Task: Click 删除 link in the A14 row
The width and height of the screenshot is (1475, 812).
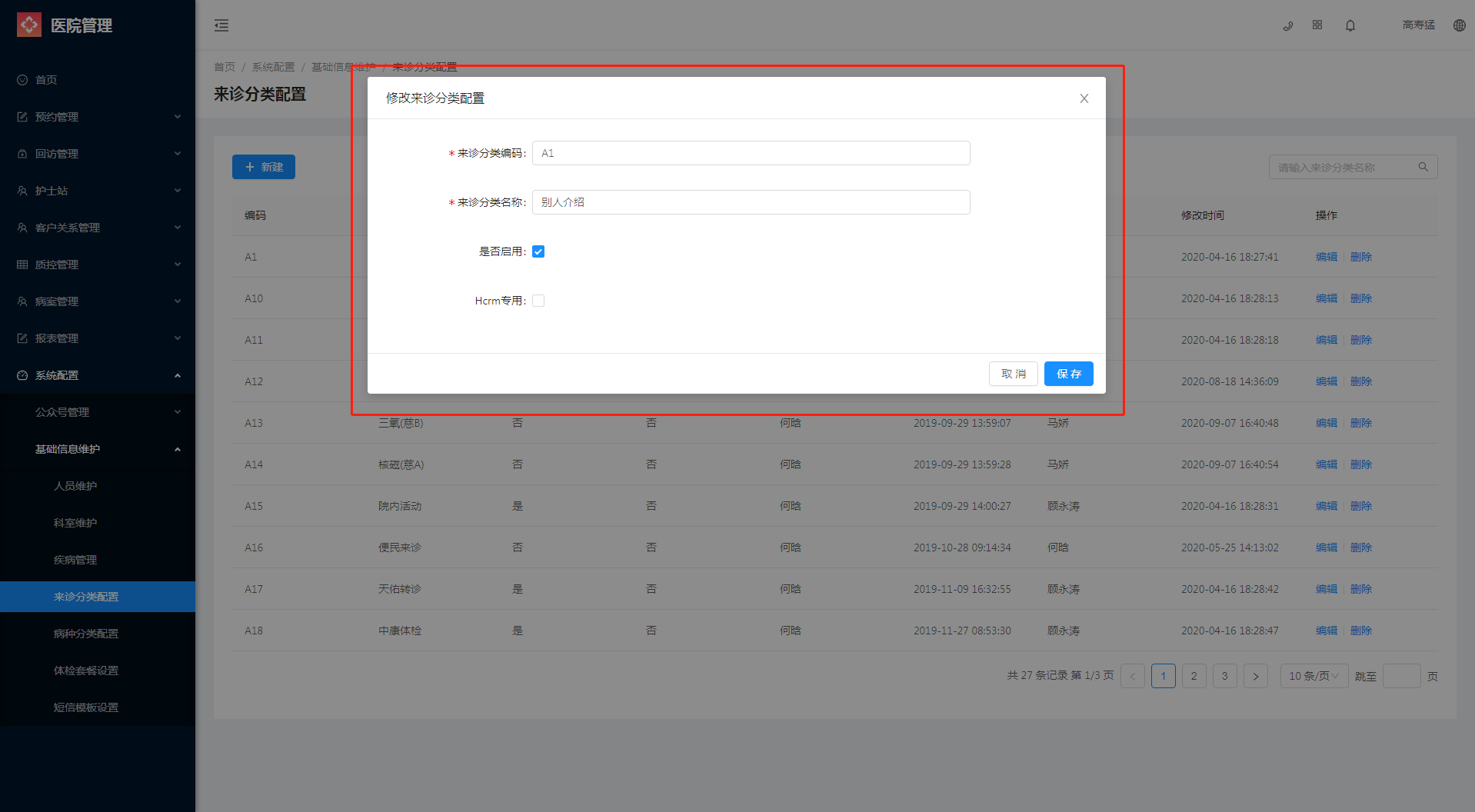Action: [x=1360, y=464]
